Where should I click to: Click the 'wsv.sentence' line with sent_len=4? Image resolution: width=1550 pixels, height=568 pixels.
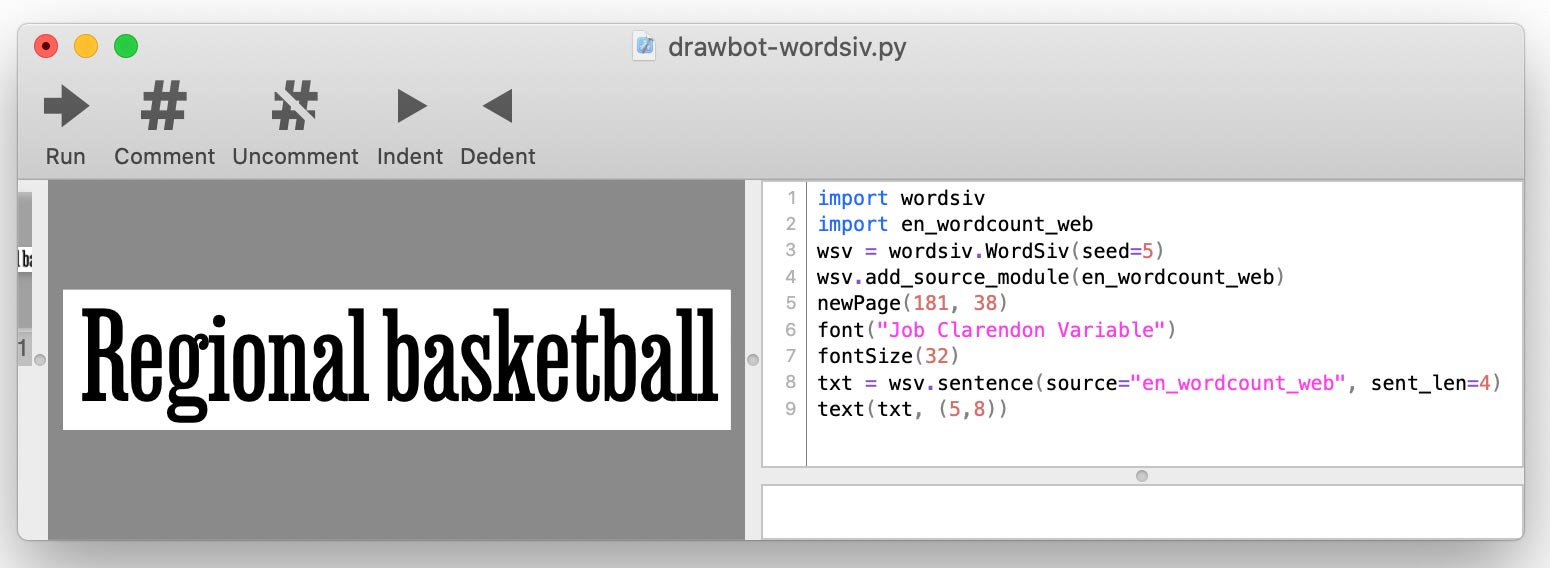[x=1159, y=383]
